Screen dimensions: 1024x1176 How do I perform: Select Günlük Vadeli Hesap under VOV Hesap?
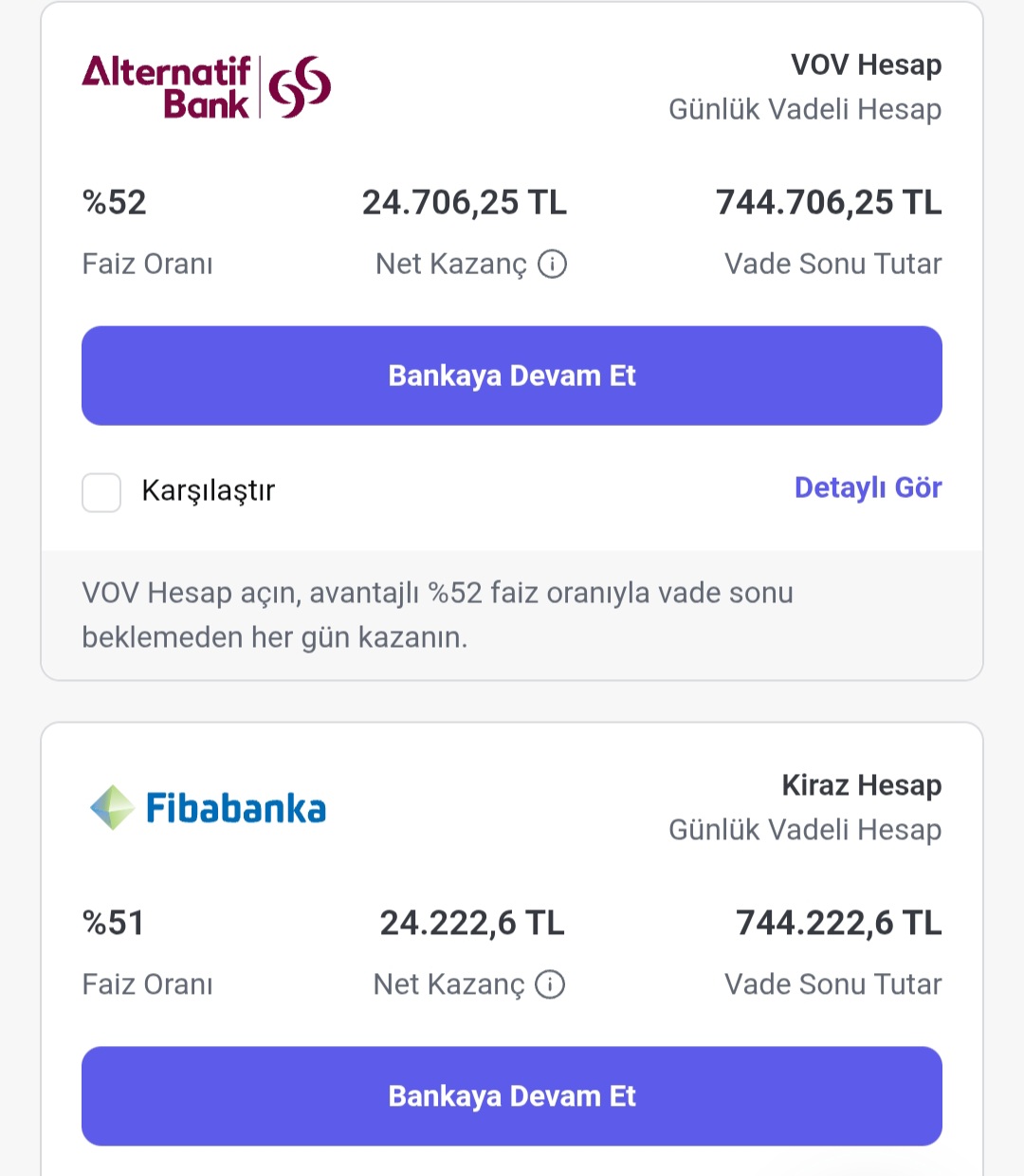tap(805, 109)
